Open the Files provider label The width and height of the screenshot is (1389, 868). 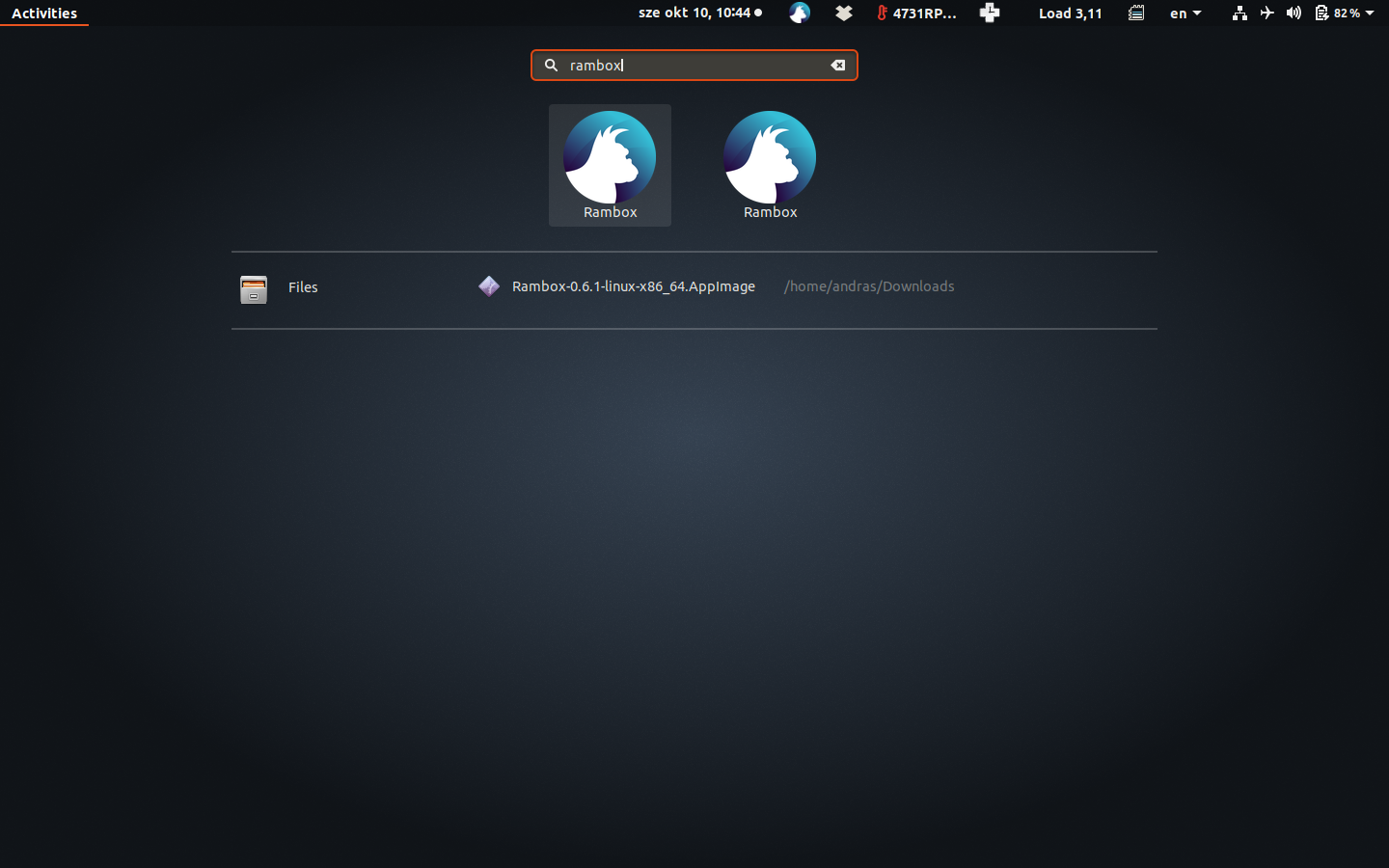coord(303,287)
